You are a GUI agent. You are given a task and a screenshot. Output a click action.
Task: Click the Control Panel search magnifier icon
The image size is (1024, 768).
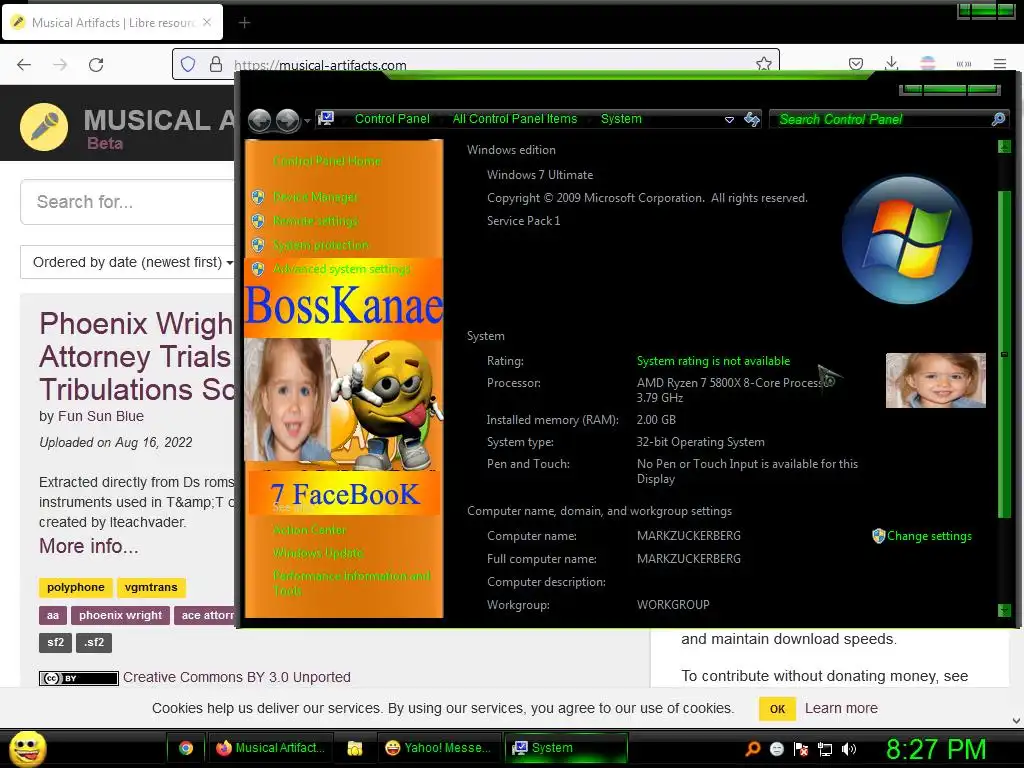[x=999, y=119]
